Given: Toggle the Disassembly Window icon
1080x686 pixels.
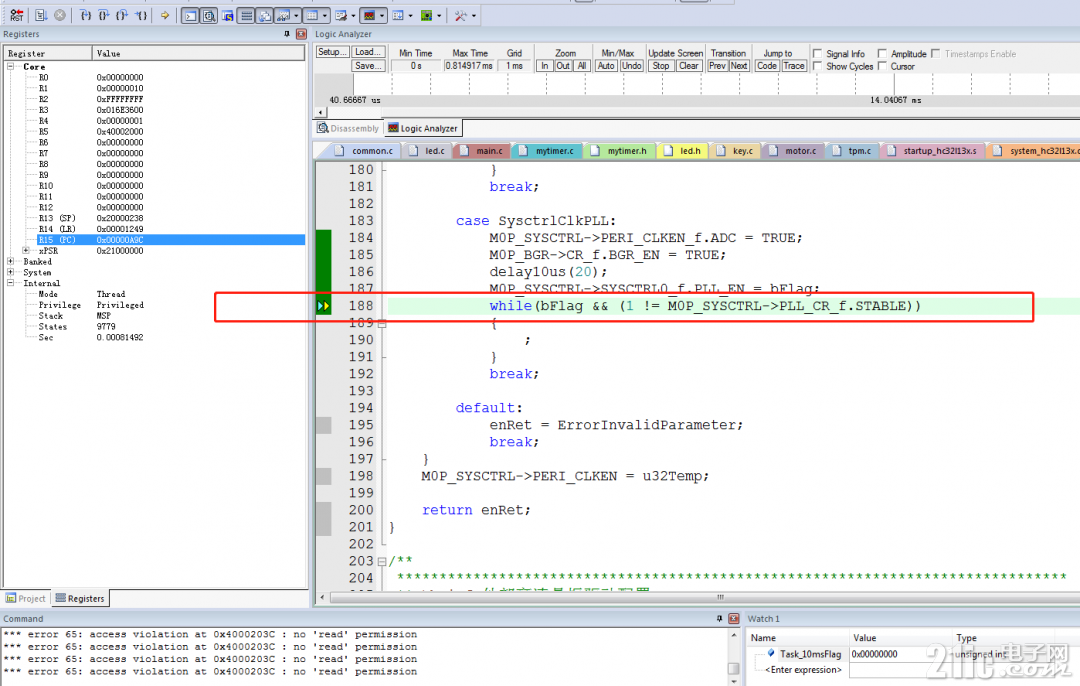Looking at the screenshot, I should [209, 15].
